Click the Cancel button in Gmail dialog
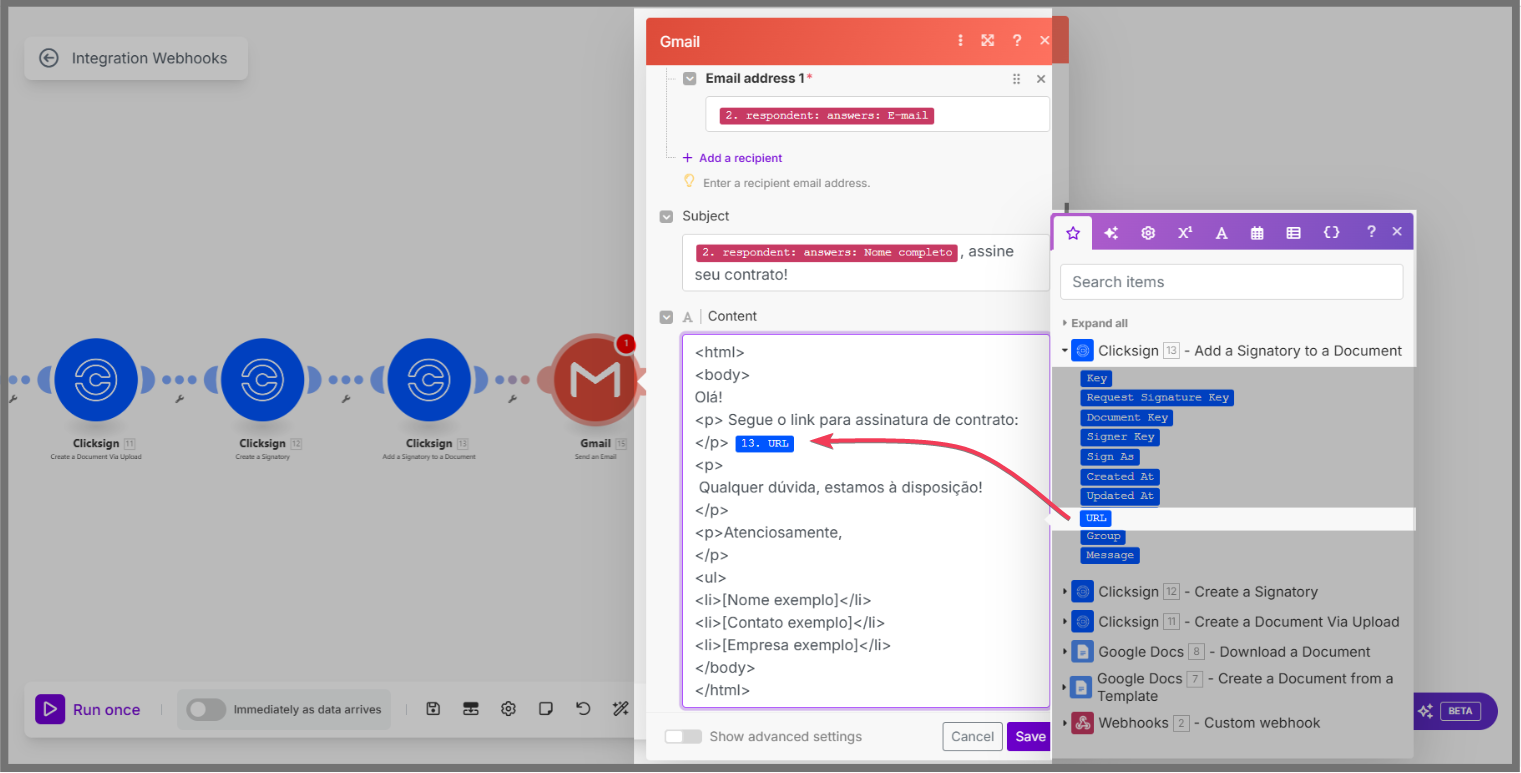This screenshot has width=1521, height=773. point(972,737)
